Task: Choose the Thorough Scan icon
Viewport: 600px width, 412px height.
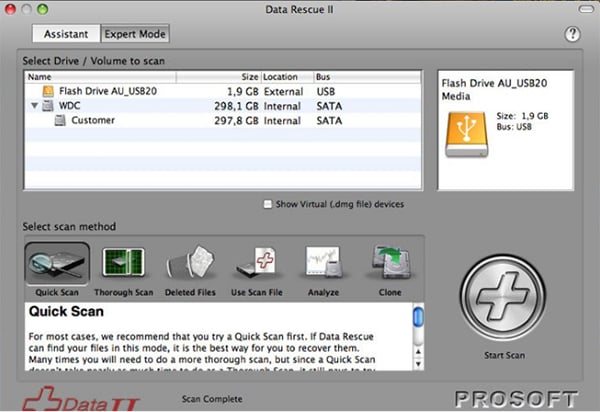Action: pyautogui.click(x=124, y=262)
